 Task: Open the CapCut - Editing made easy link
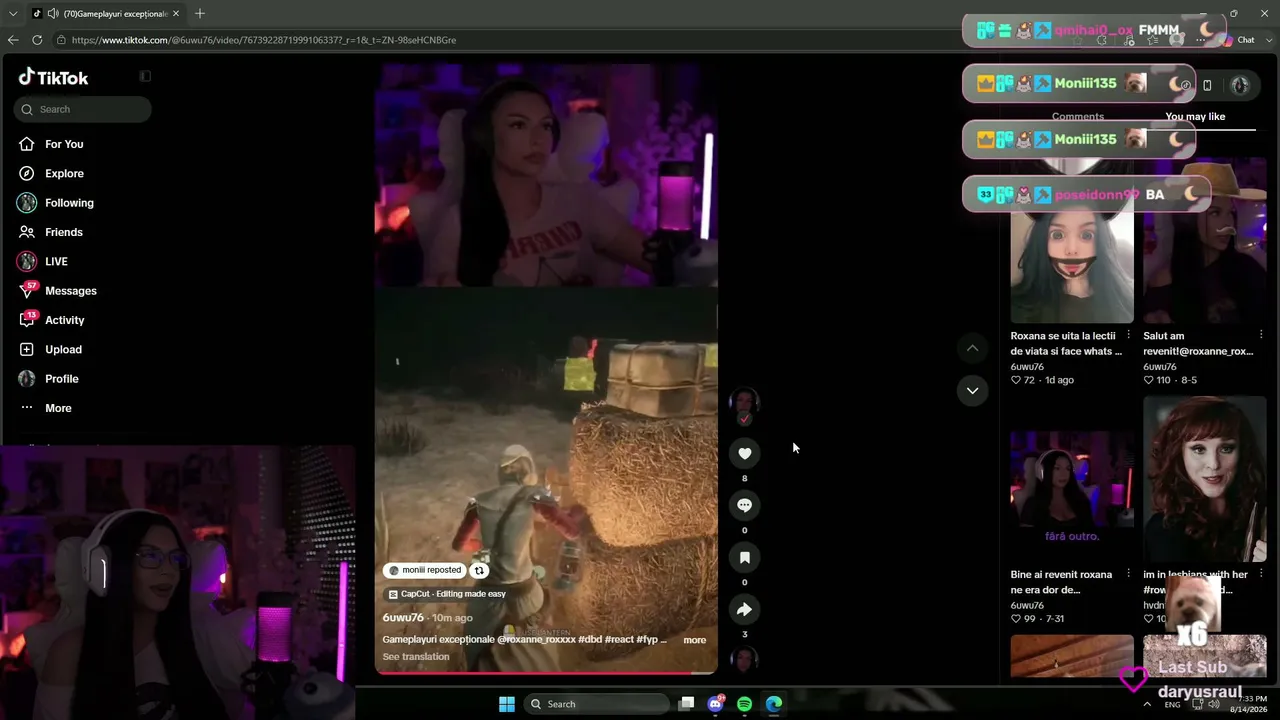coord(446,594)
